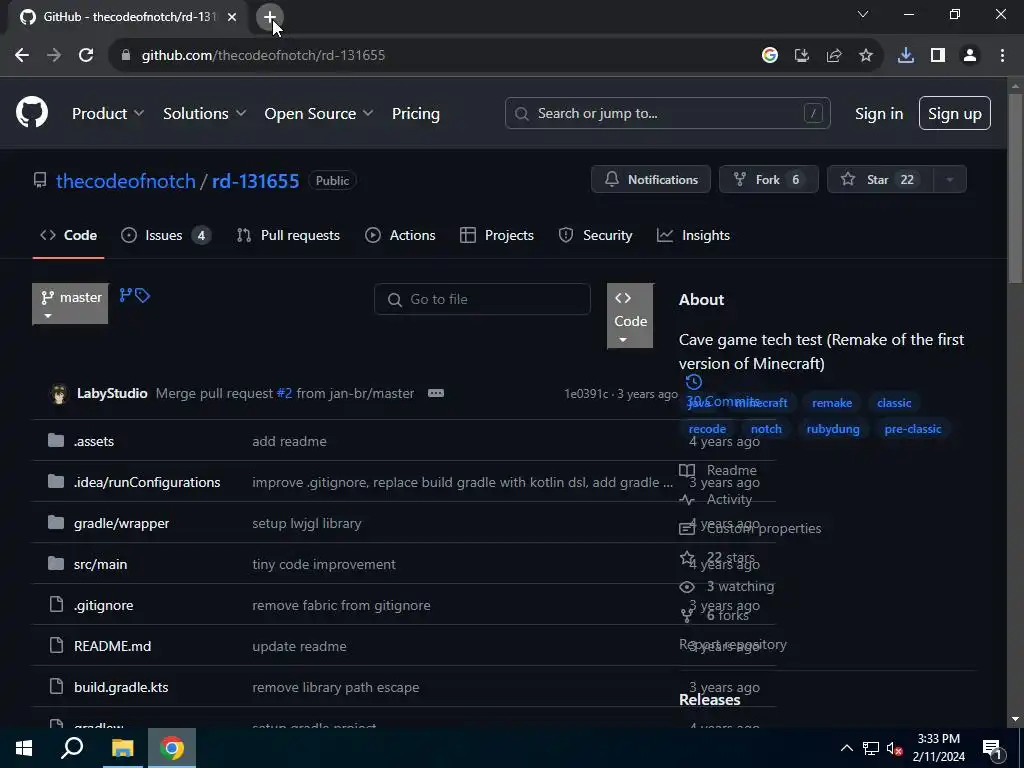
Task: Click the rubydung topic tag
Action: point(833,429)
